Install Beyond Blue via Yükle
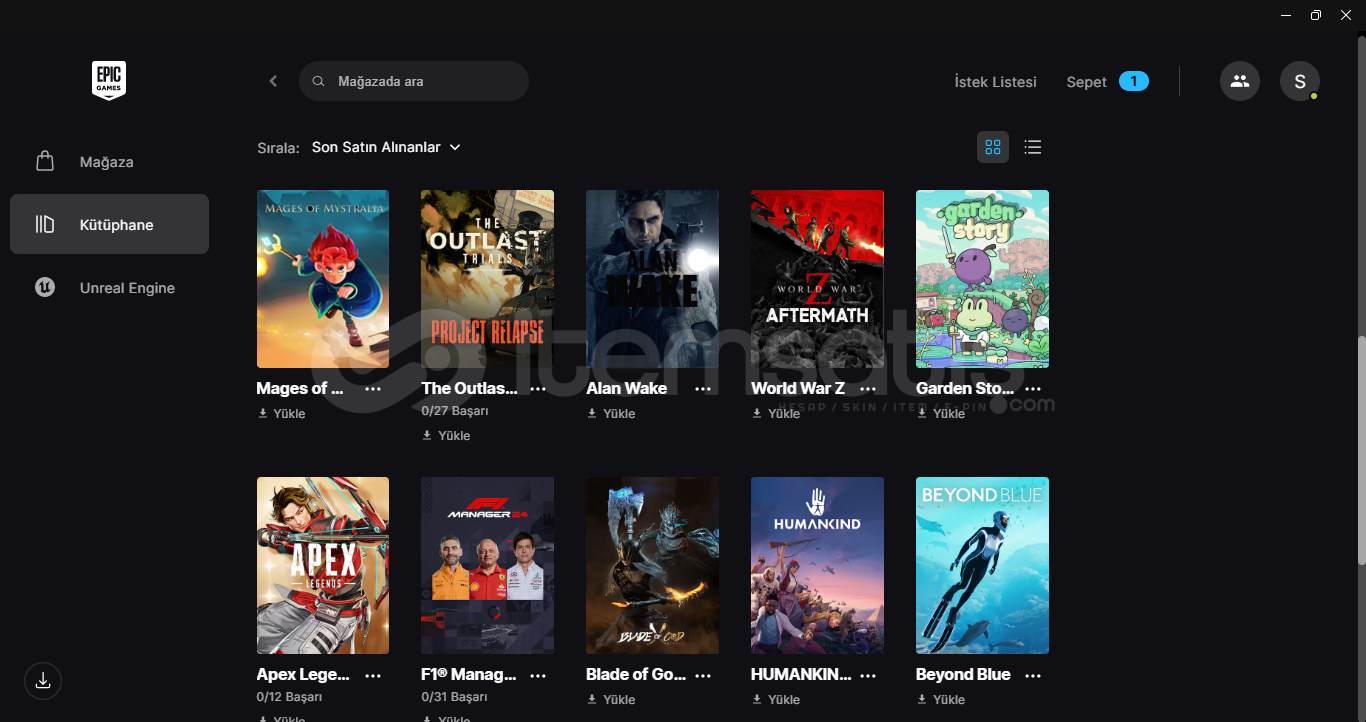Image resolution: width=1366 pixels, height=722 pixels. click(x=942, y=700)
